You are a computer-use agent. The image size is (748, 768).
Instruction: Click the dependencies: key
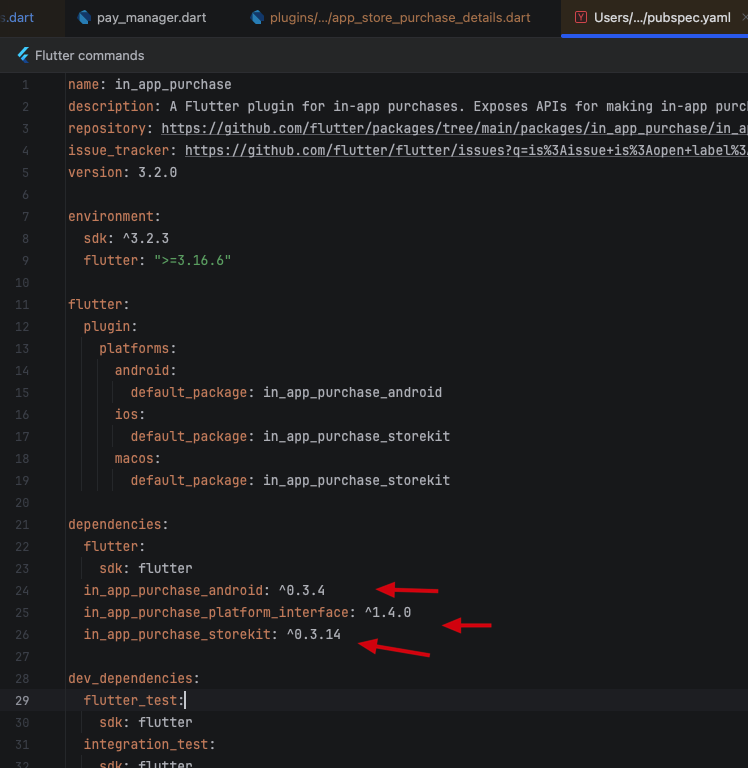tap(118, 525)
